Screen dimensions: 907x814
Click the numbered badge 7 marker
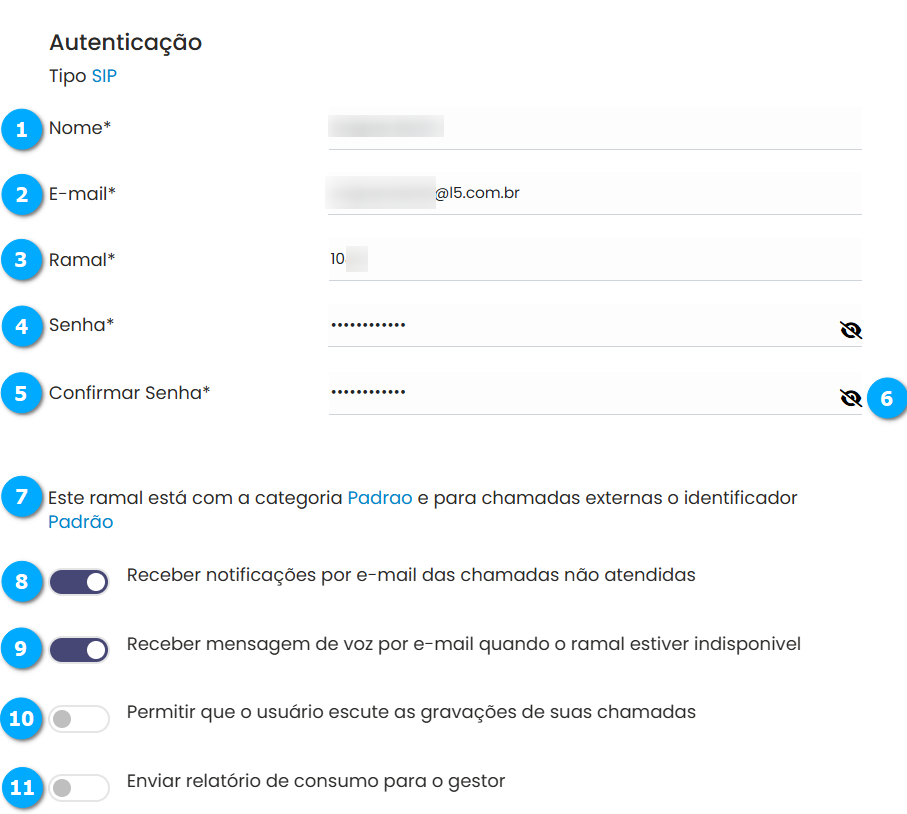click(x=22, y=497)
